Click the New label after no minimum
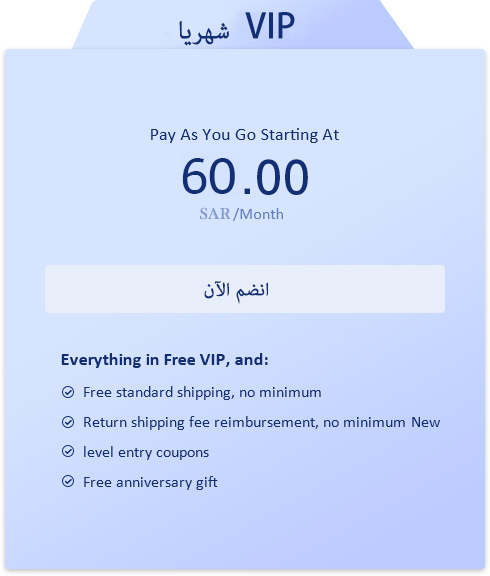 click(x=425, y=422)
